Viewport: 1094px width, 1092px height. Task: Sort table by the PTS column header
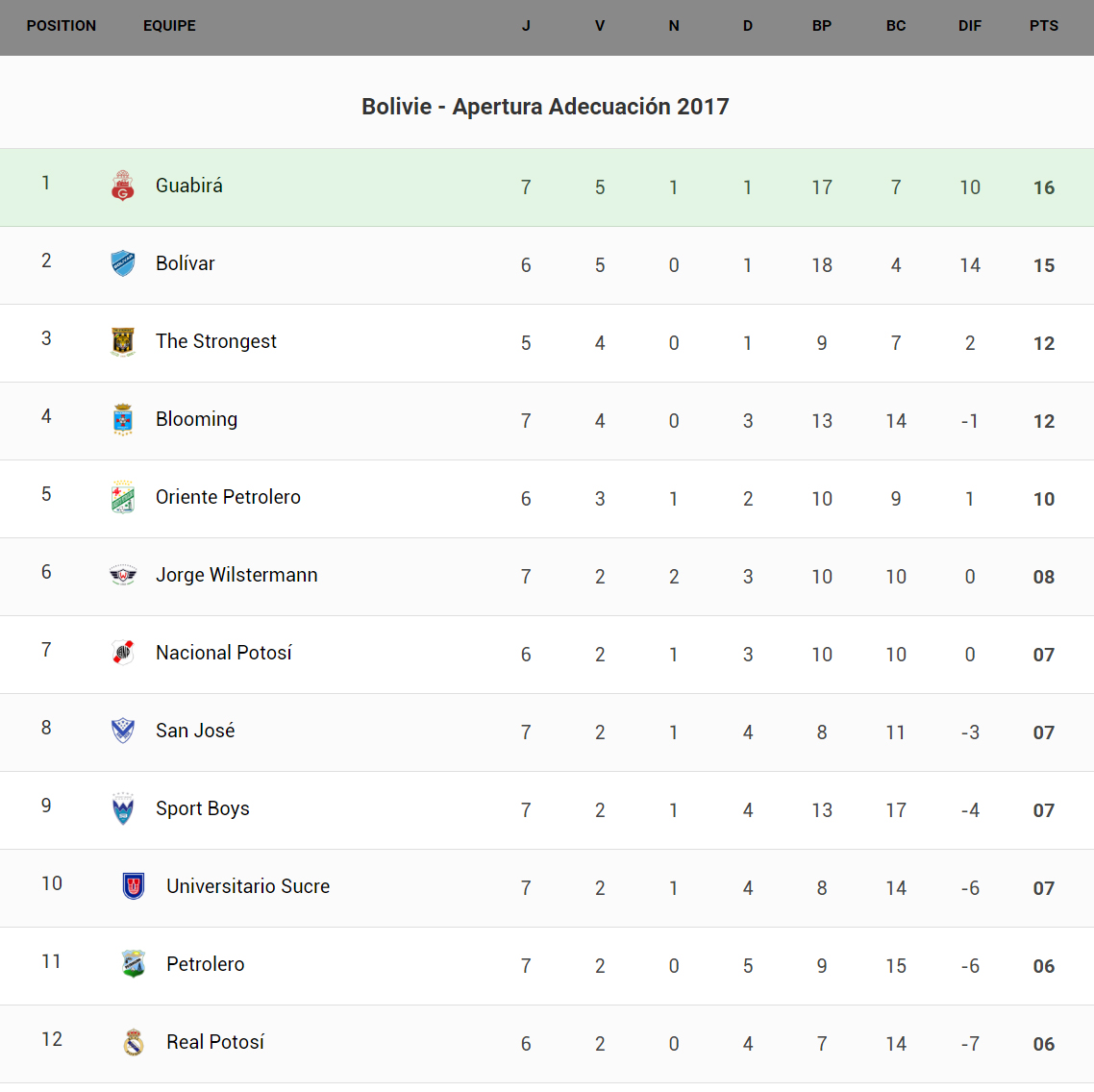[x=1043, y=26]
